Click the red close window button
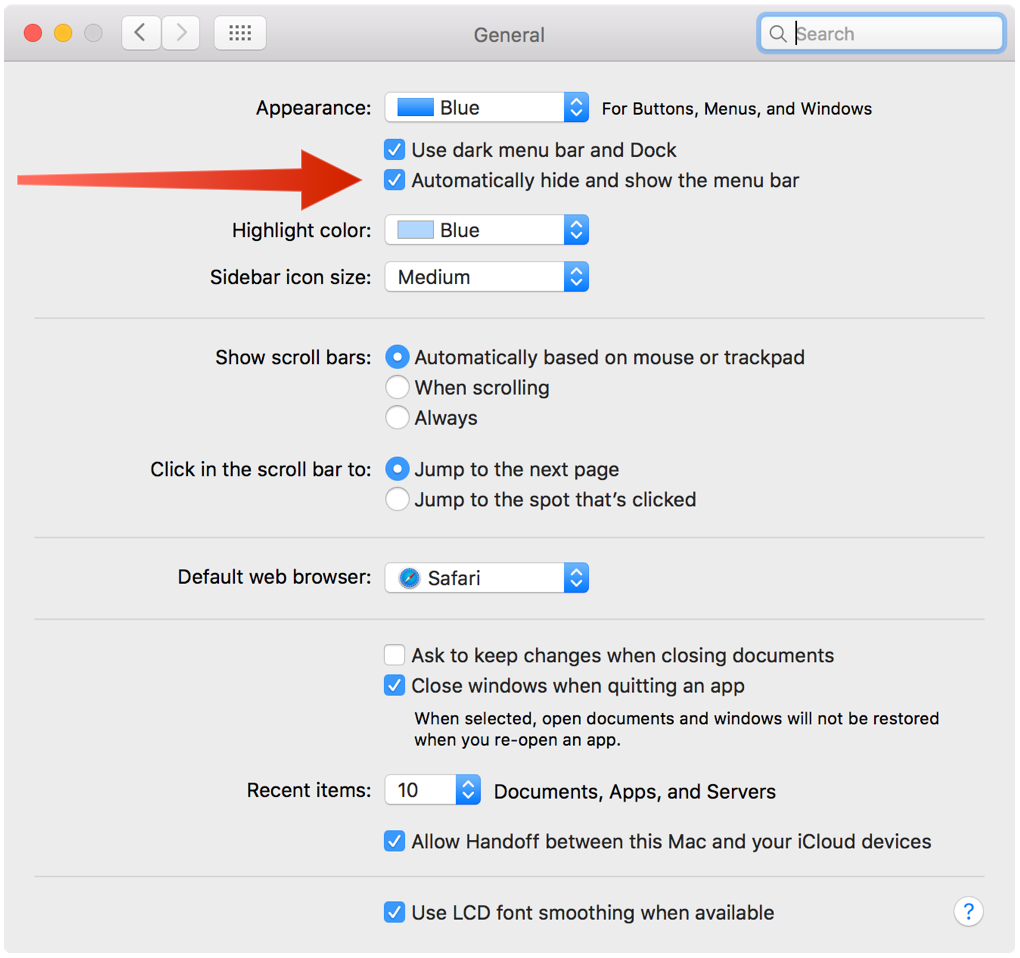 click(33, 33)
